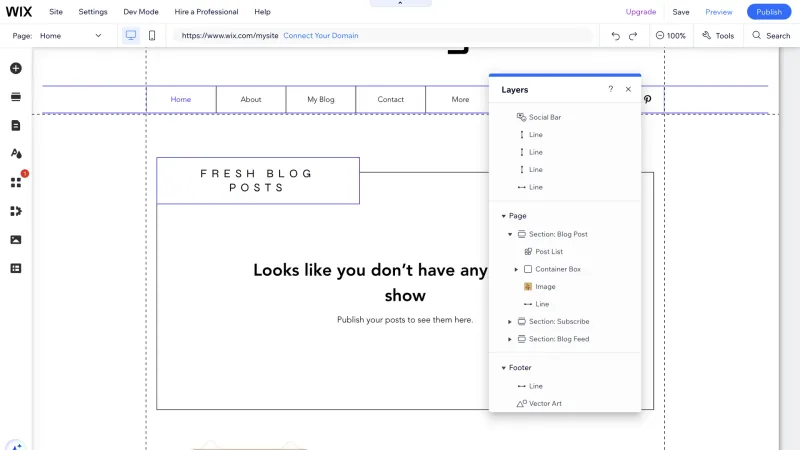Viewport: 800px width, 450px height.
Task: Click the Upgrade link
Action: pos(641,12)
